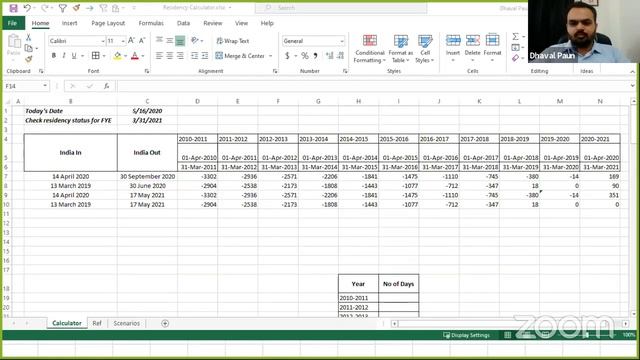This screenshot has height=360, width=640.
Task: Decrease font size with the smaller A
Action: pyautogui.click(x=142, y=40)
